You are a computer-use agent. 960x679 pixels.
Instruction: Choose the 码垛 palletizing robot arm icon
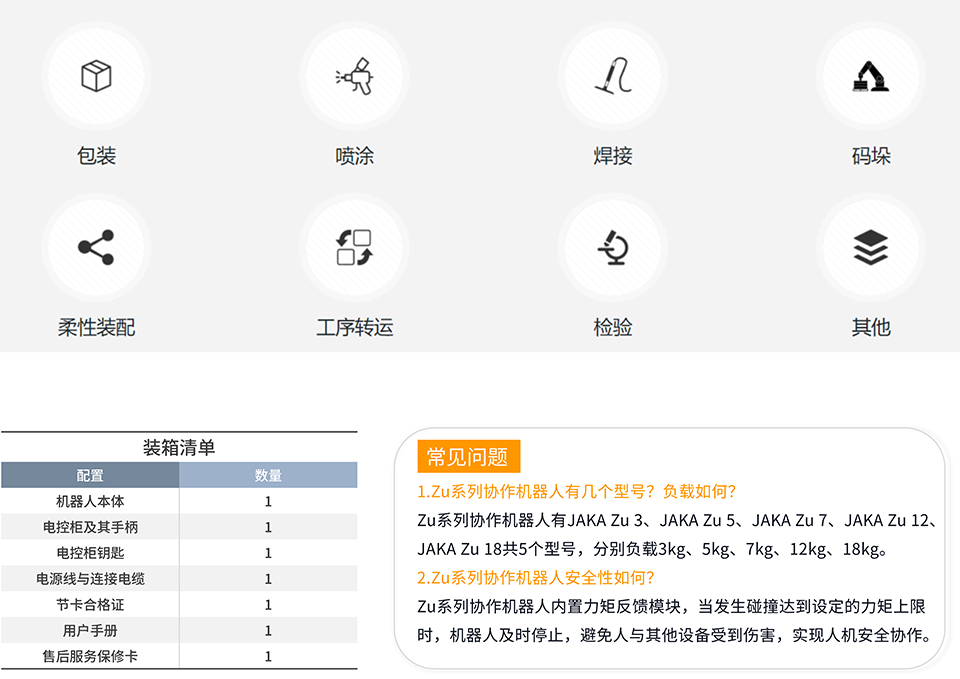pos(870,76)
